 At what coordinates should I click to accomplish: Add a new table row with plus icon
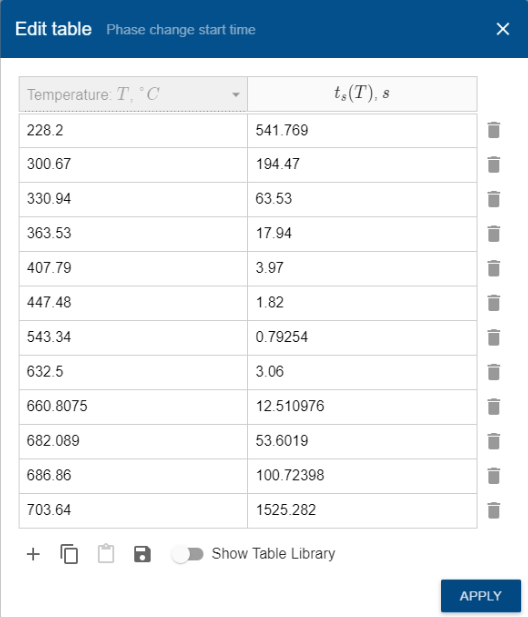coord(33,554)
